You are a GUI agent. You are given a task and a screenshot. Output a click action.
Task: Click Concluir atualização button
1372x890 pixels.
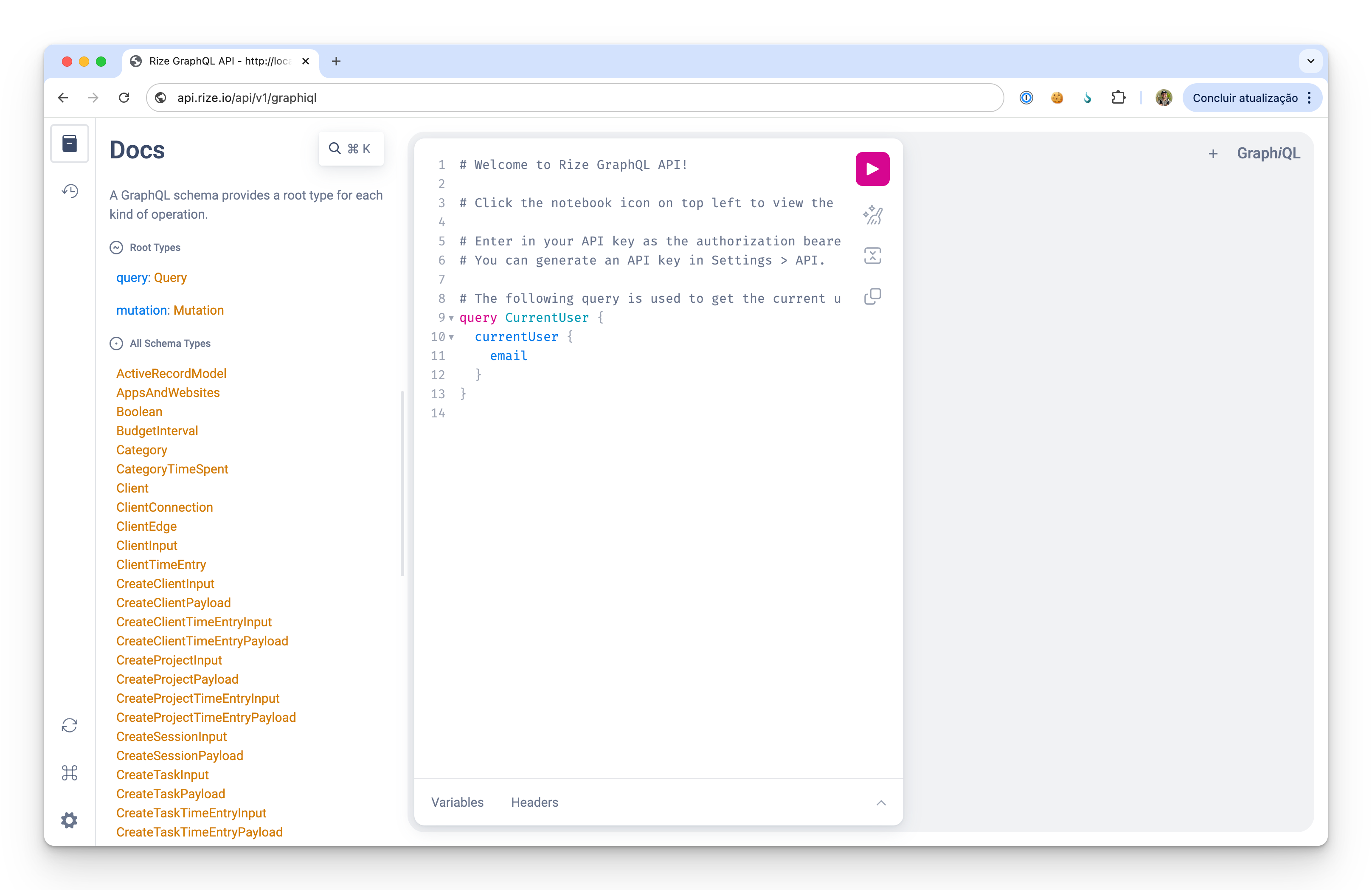1245,98
